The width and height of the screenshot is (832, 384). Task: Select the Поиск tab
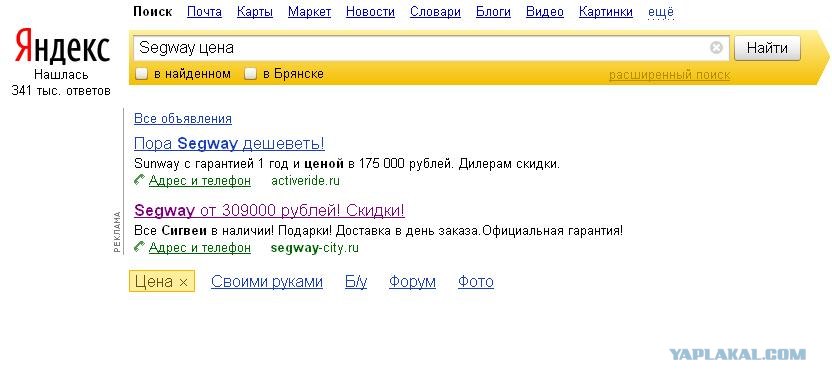point(153,12)
